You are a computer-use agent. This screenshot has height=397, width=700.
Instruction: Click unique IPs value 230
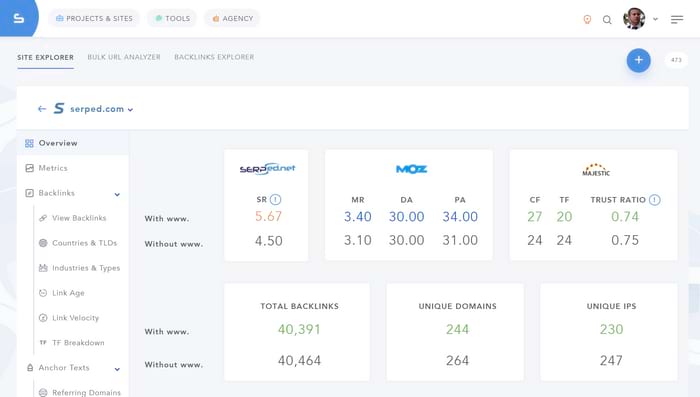tap(611, 329)
